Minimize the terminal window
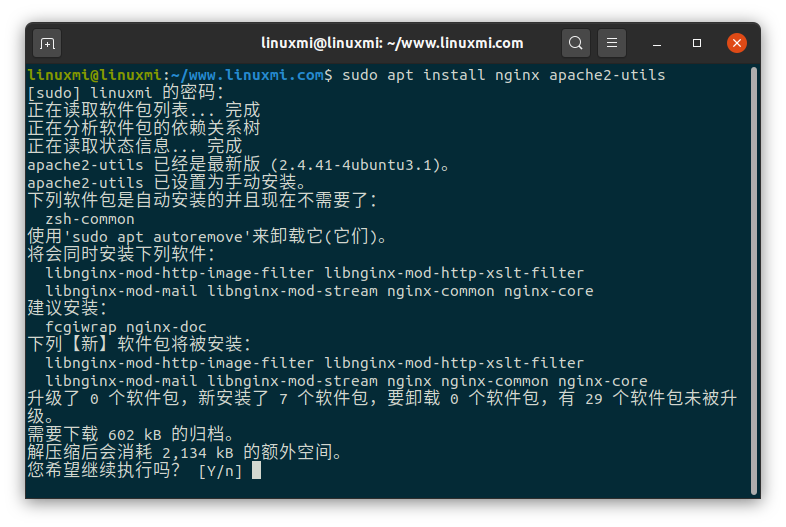 point(658,43)
